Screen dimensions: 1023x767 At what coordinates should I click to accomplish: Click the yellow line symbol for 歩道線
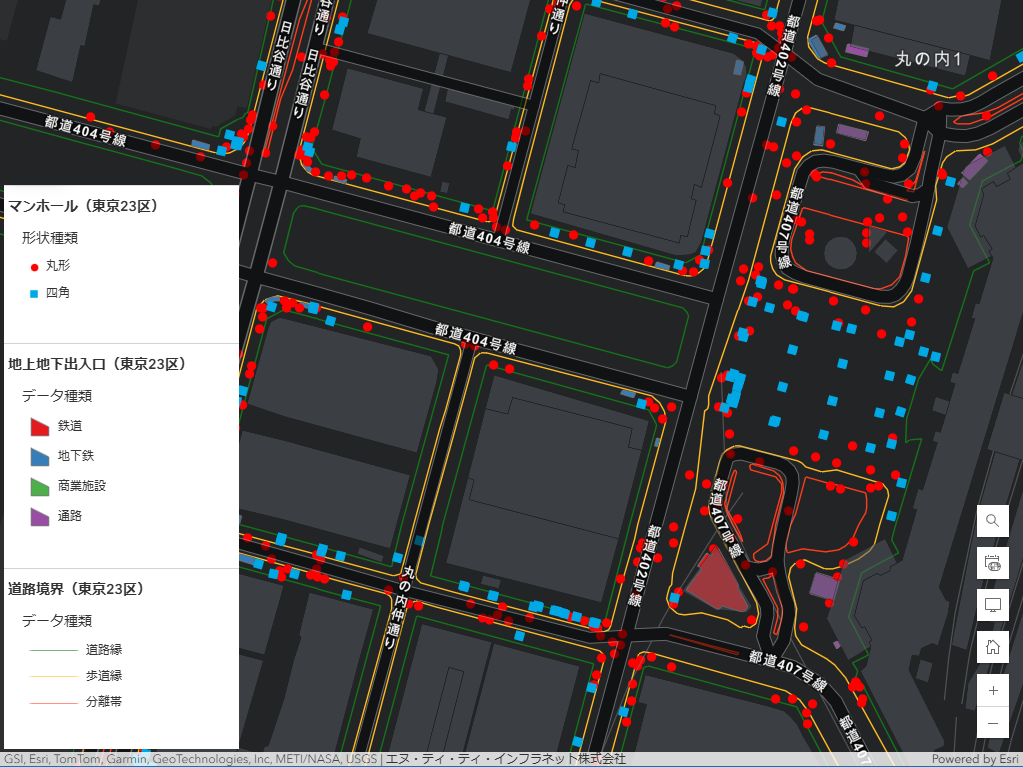[x=53, y=676]
